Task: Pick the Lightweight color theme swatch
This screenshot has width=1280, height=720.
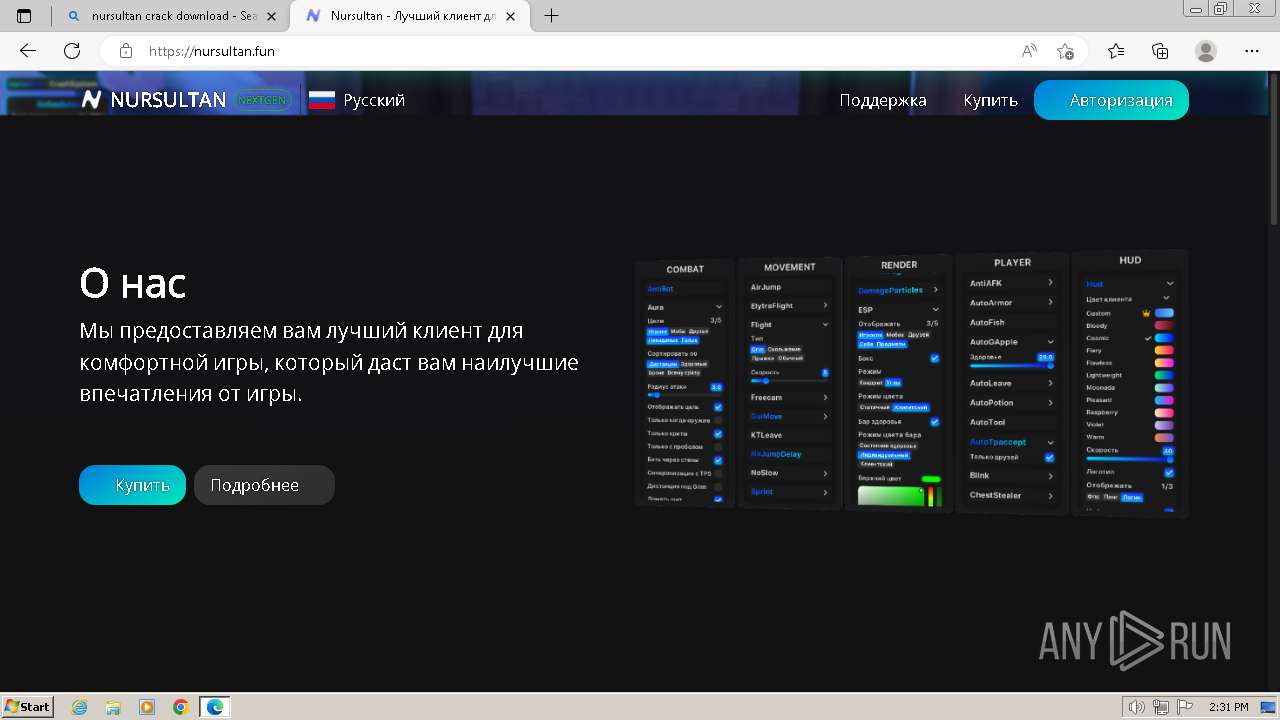Action: tap(1164, 375)
